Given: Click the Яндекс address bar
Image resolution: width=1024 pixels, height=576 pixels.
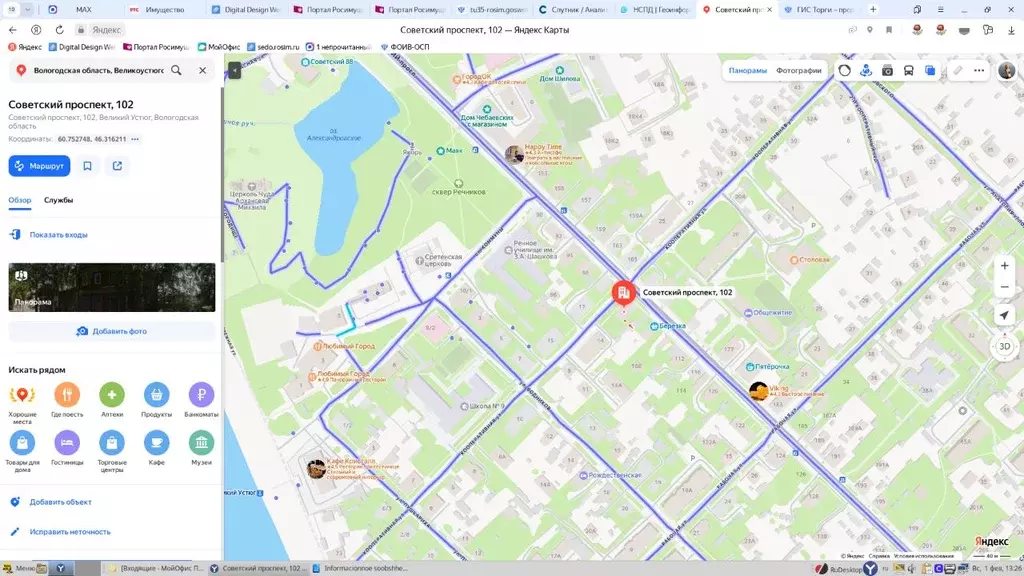Looking at the screenshot, I should pos(106,30).
